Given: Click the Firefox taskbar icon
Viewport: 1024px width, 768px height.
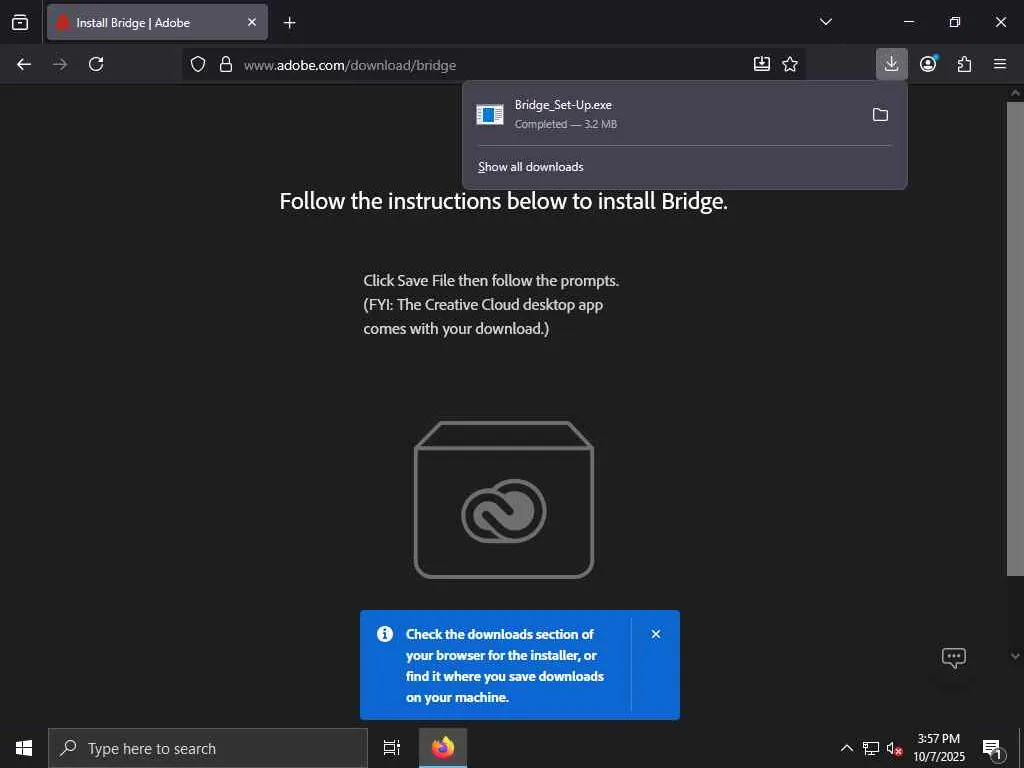Looking at the screenshot, I should click(443, 748).
